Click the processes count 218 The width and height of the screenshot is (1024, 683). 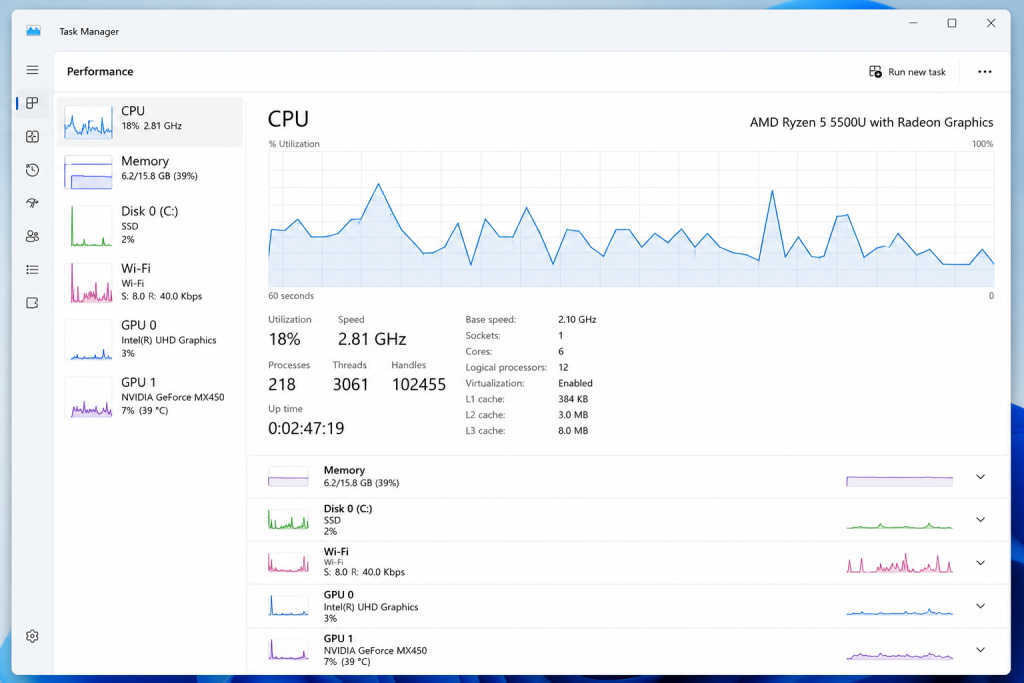point(282,385)
